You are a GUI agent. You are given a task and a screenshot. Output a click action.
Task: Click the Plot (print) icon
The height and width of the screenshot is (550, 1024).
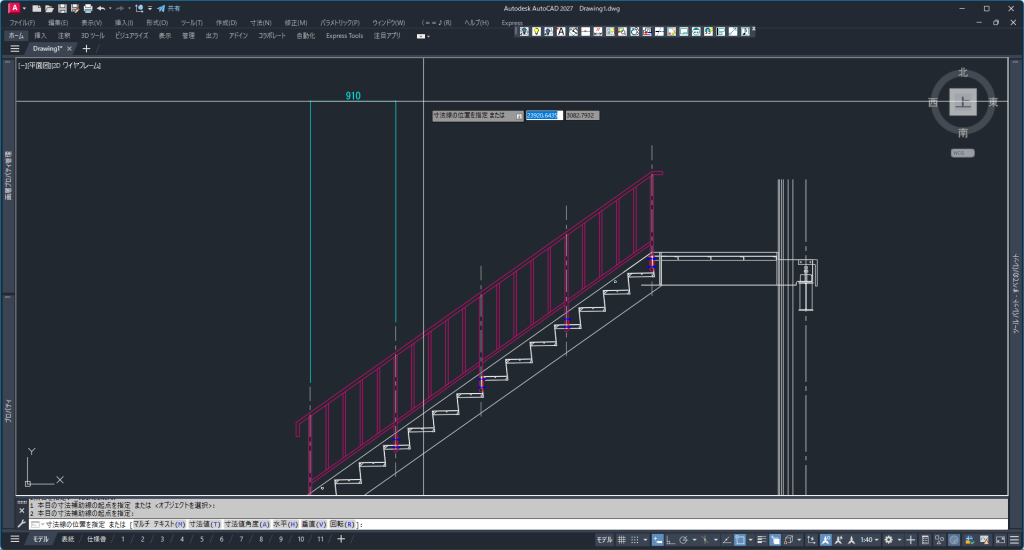[87, 8]
